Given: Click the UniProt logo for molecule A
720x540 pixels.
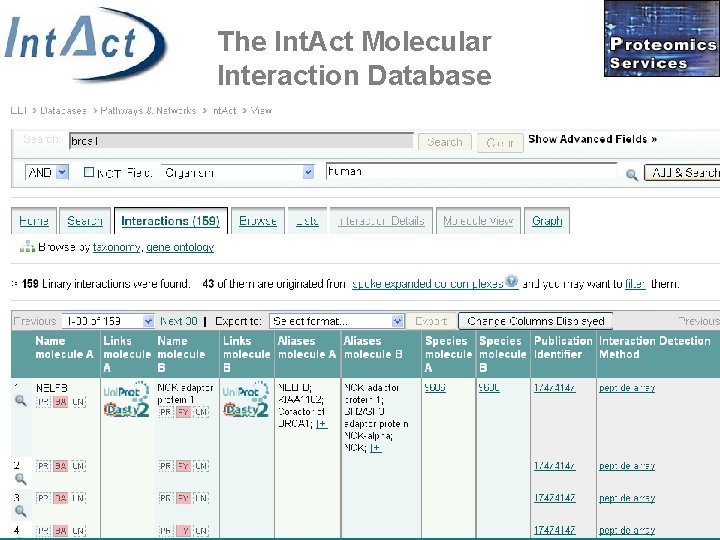Looking at the screenshot, I should tap(126, 391).
